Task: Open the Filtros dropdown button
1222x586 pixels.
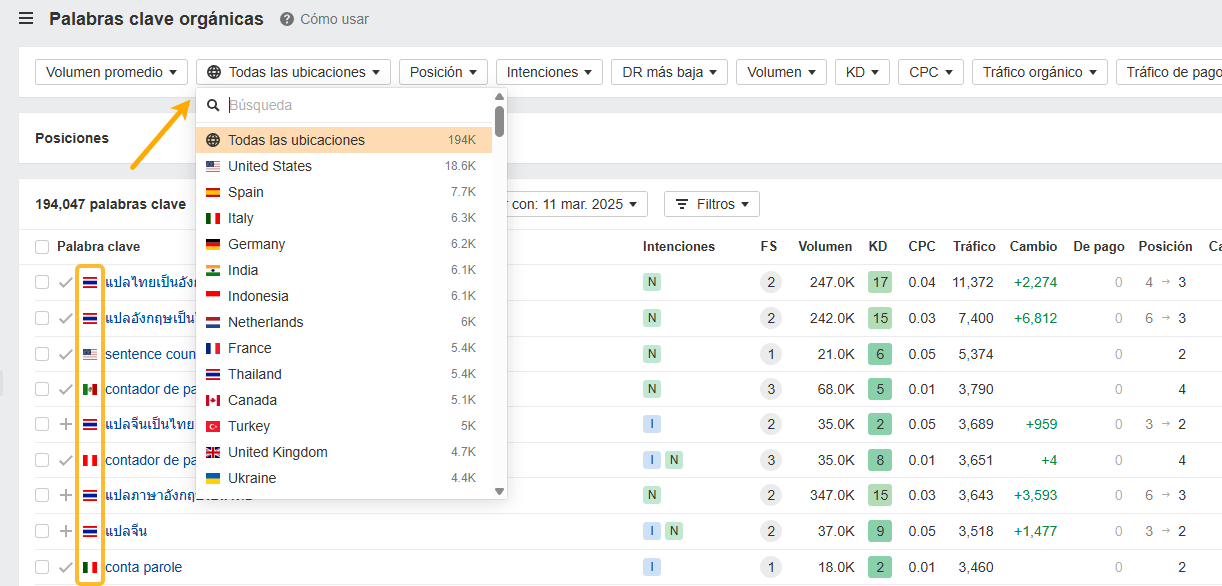Action: tap(712, 204)
